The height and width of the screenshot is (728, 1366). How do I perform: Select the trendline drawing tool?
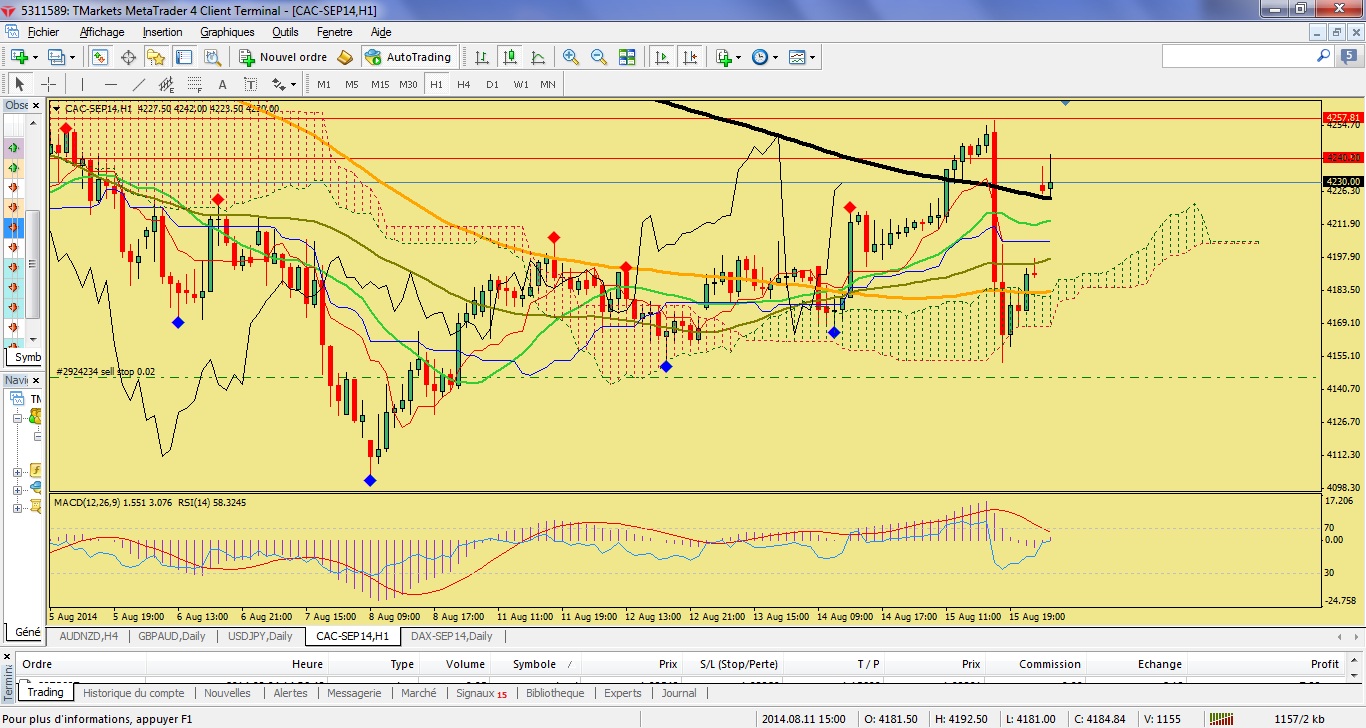[x=138, y=84]
